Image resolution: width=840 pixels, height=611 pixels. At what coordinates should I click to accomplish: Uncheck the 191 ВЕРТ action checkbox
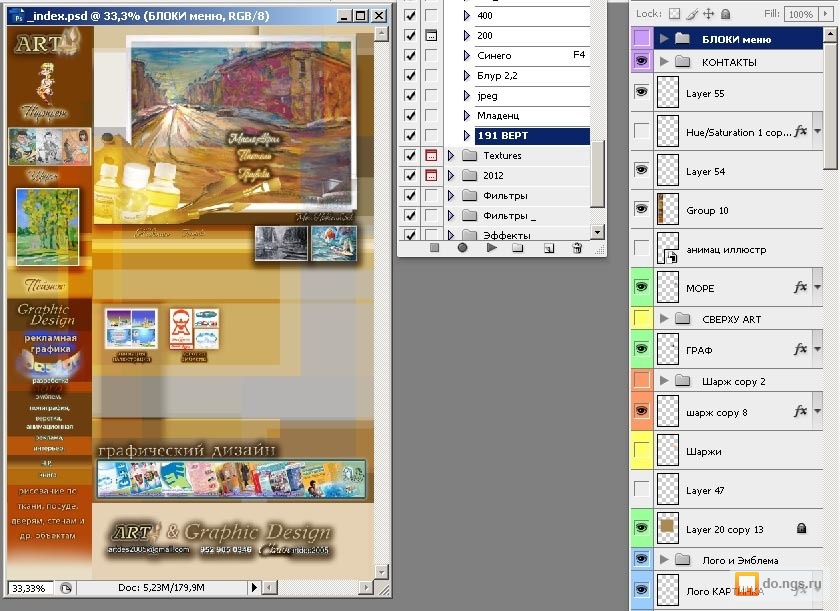[x=410, y=135]
